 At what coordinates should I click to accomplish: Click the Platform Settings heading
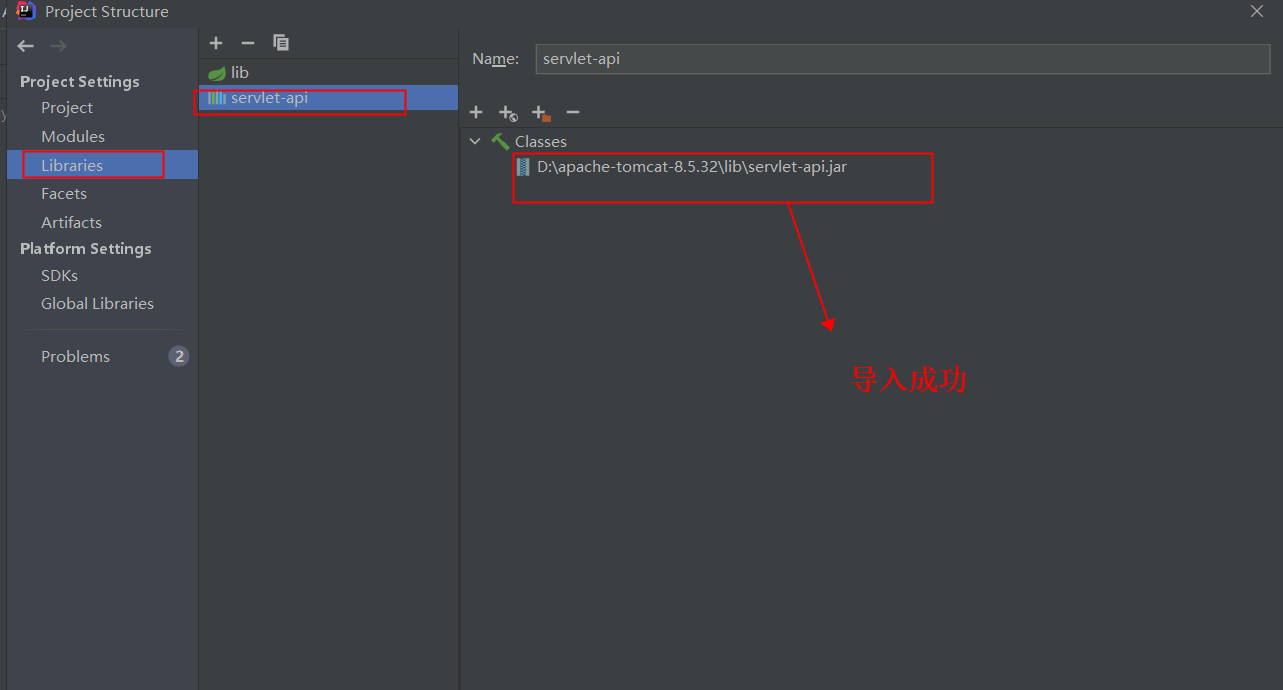86,249
